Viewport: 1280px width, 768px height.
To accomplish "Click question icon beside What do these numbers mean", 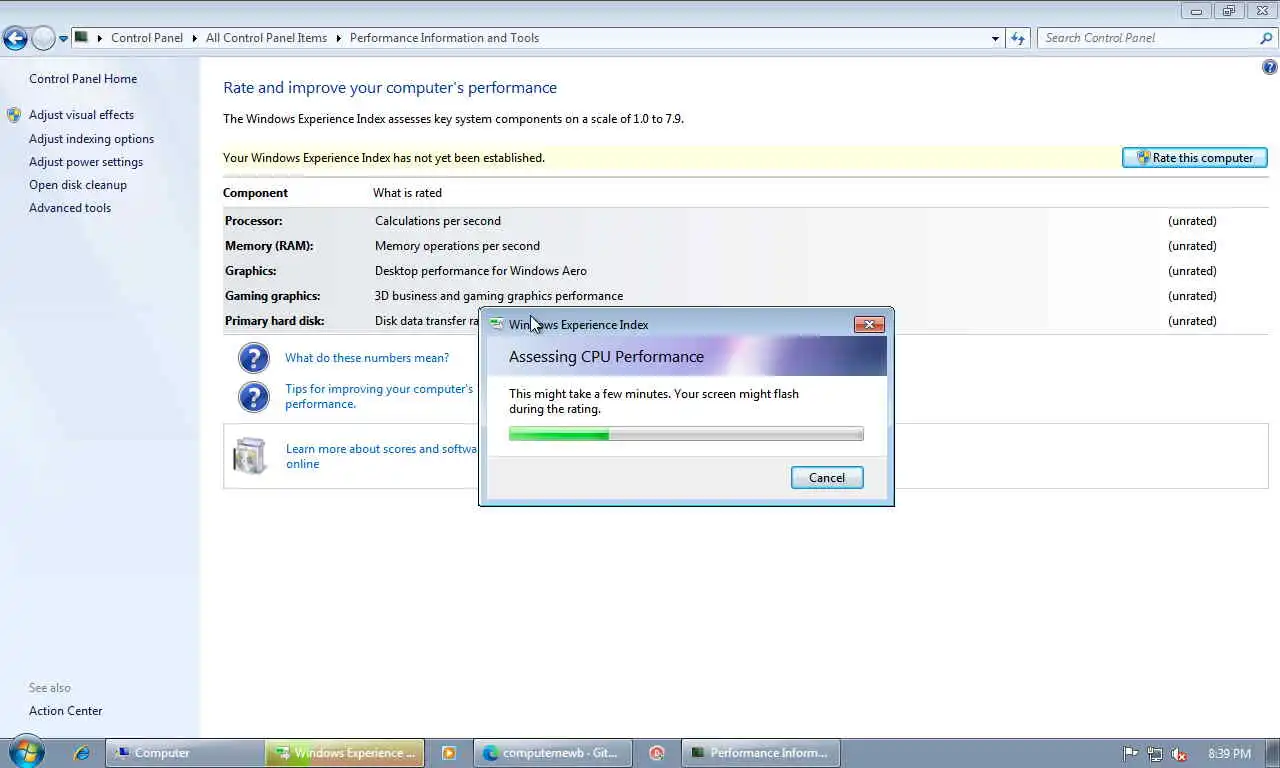I will (x=254, y=358).
